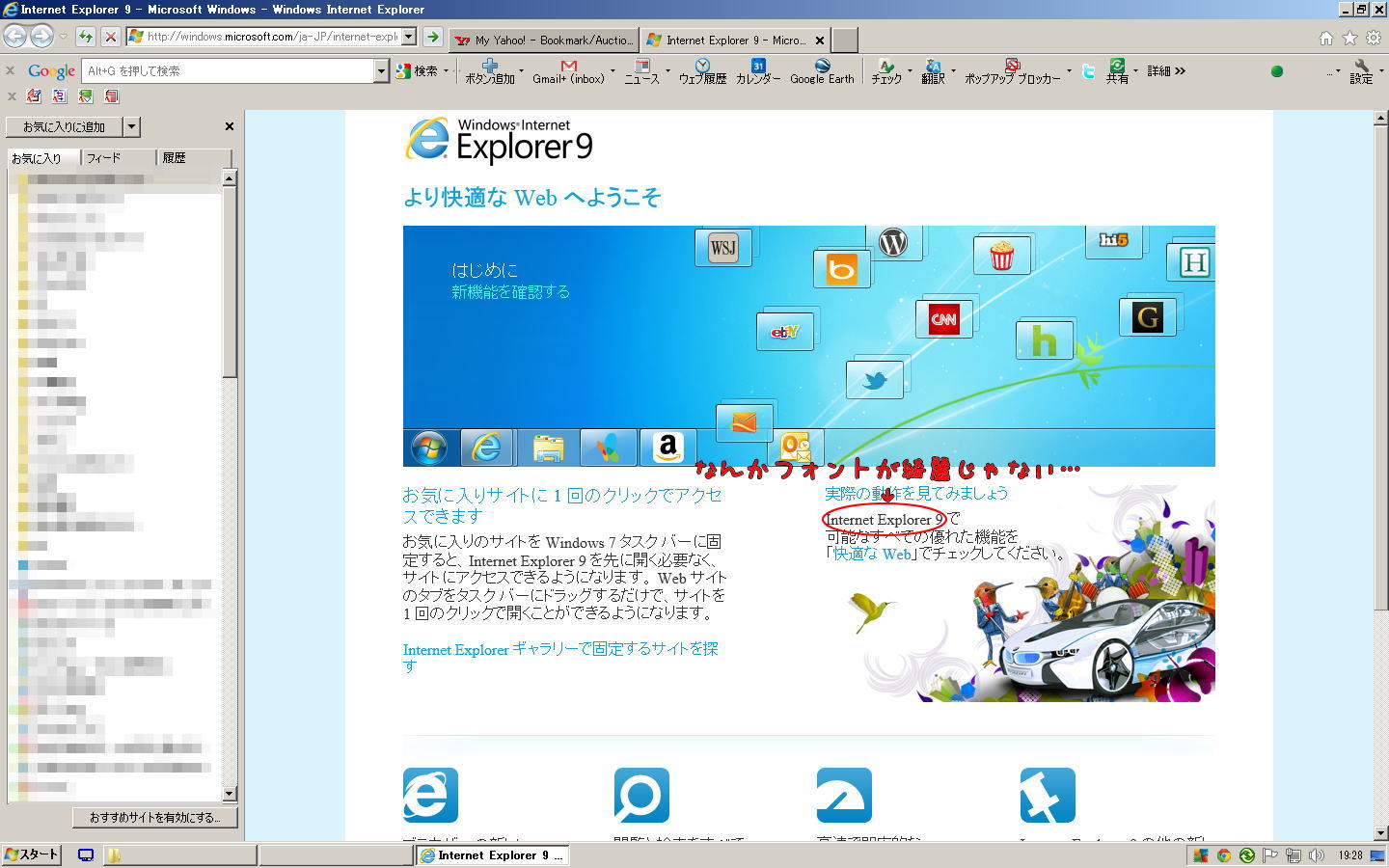Close the Google Toolbar with its X
The image size is (1389, 868).
click(11, 70)
